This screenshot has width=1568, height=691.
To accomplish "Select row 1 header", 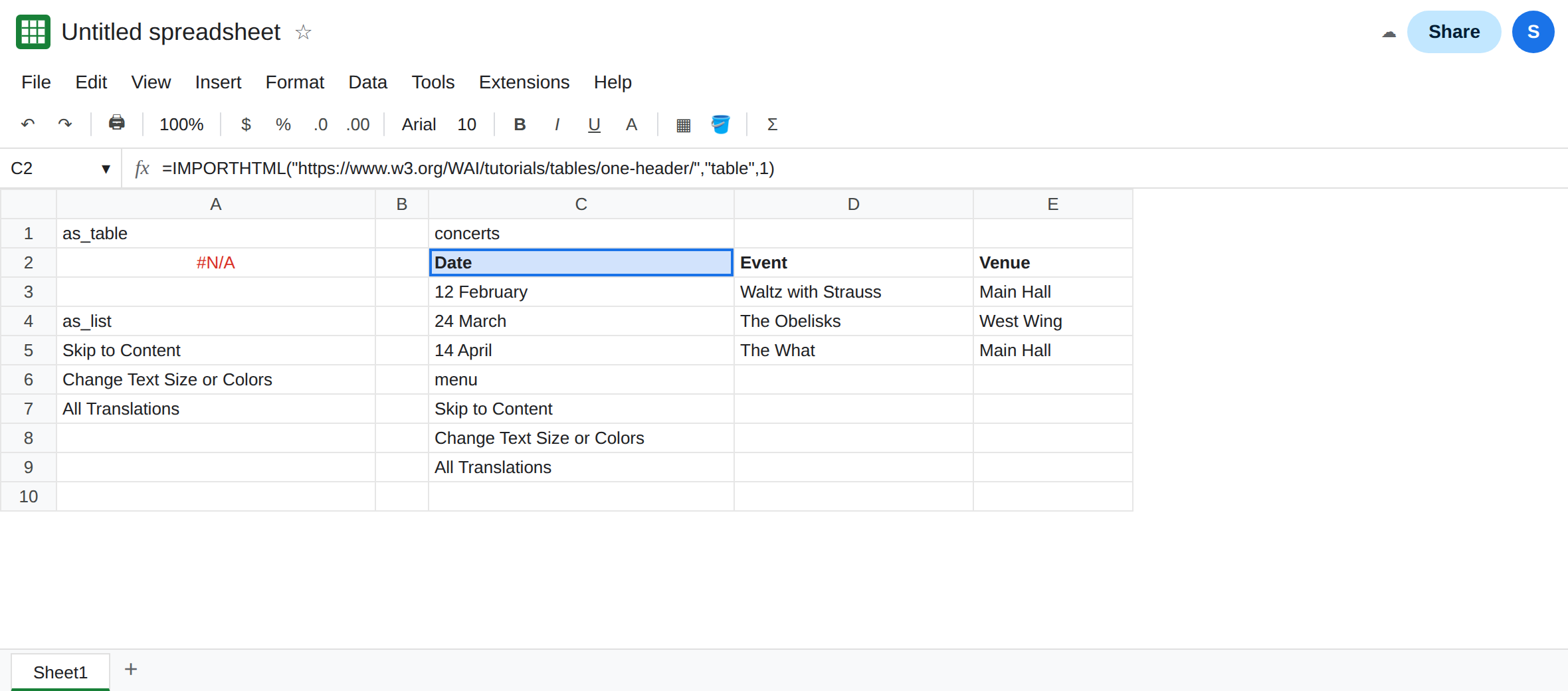I will (x=29, y=233).
